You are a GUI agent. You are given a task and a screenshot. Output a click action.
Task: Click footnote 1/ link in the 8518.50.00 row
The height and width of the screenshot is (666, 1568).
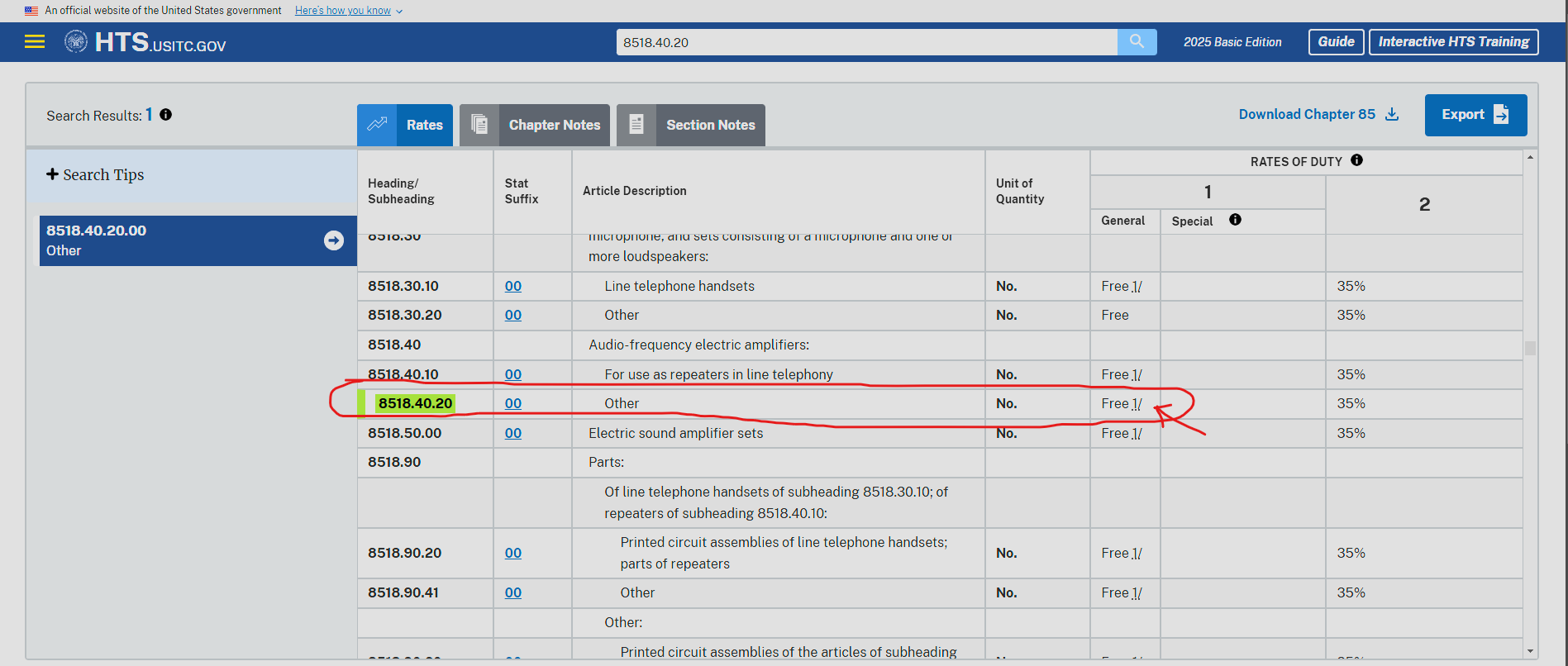[1137, 434]
